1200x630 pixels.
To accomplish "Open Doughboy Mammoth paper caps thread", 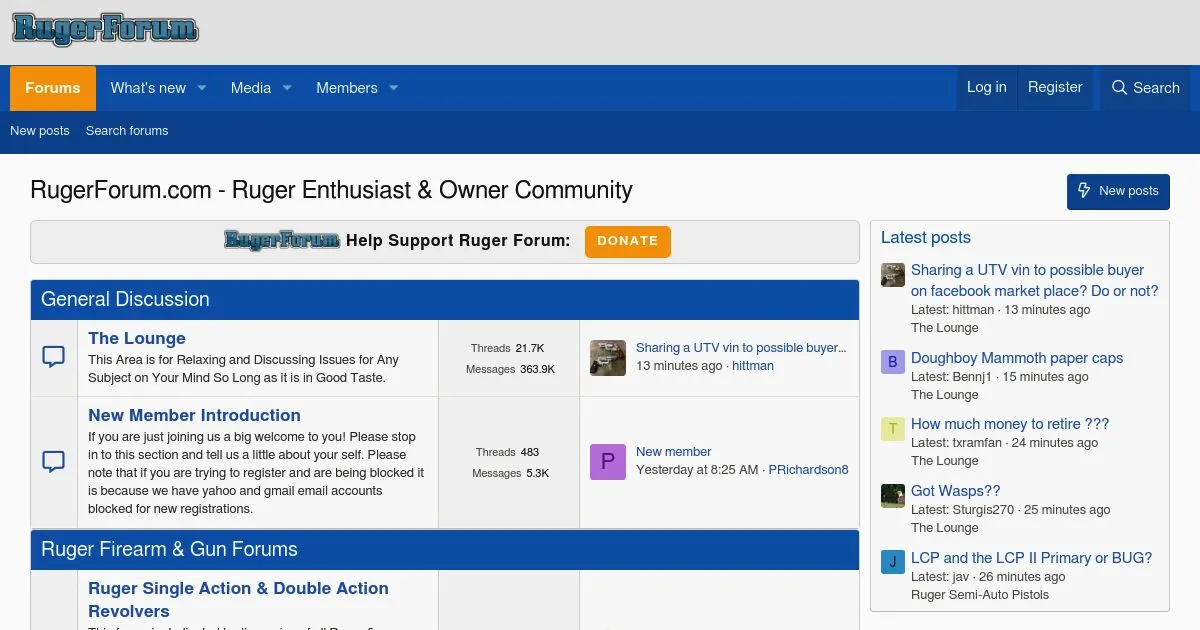I will click(x=1016, y=358).
